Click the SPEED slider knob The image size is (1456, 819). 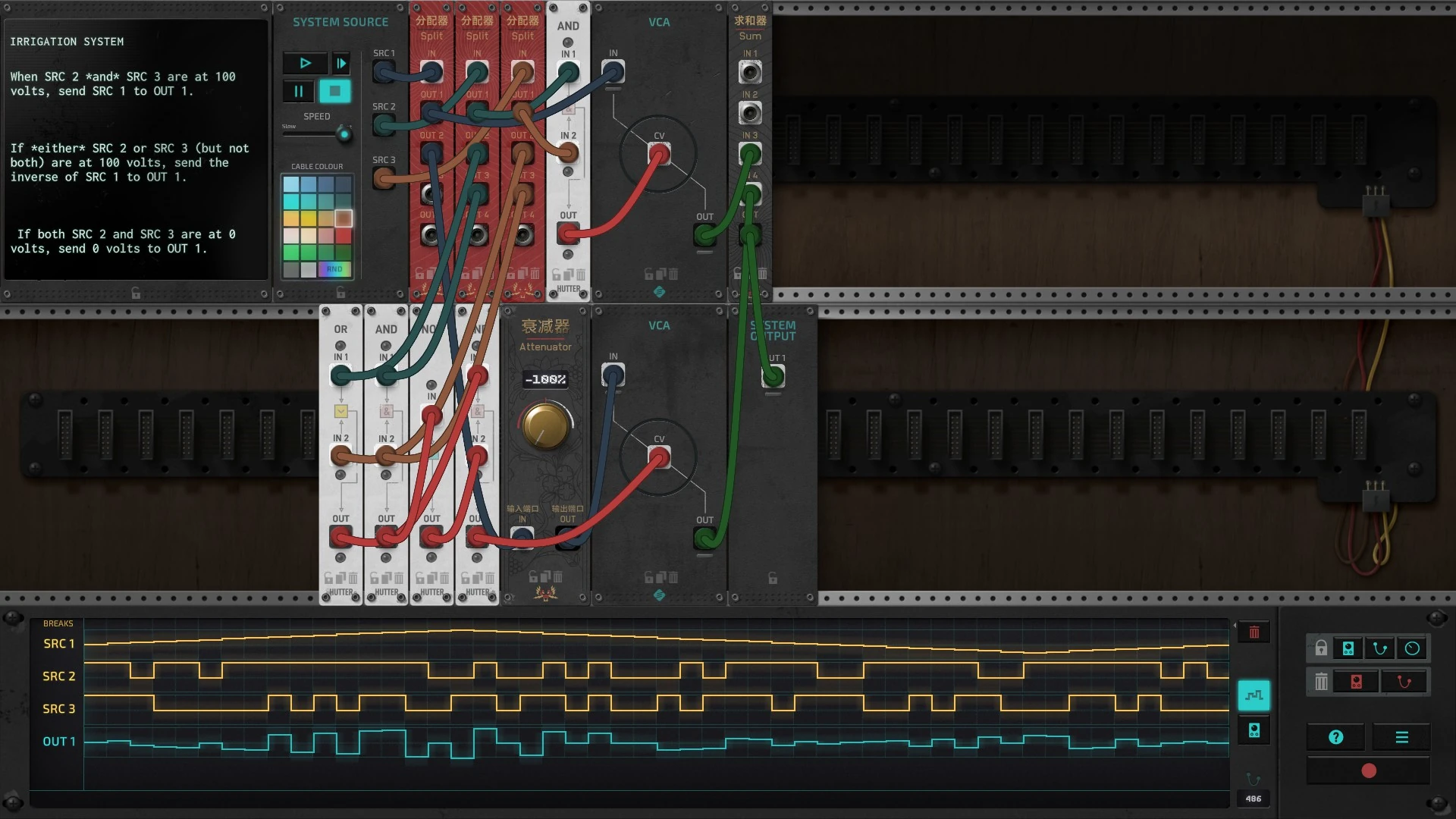click(x=344, y=135)
